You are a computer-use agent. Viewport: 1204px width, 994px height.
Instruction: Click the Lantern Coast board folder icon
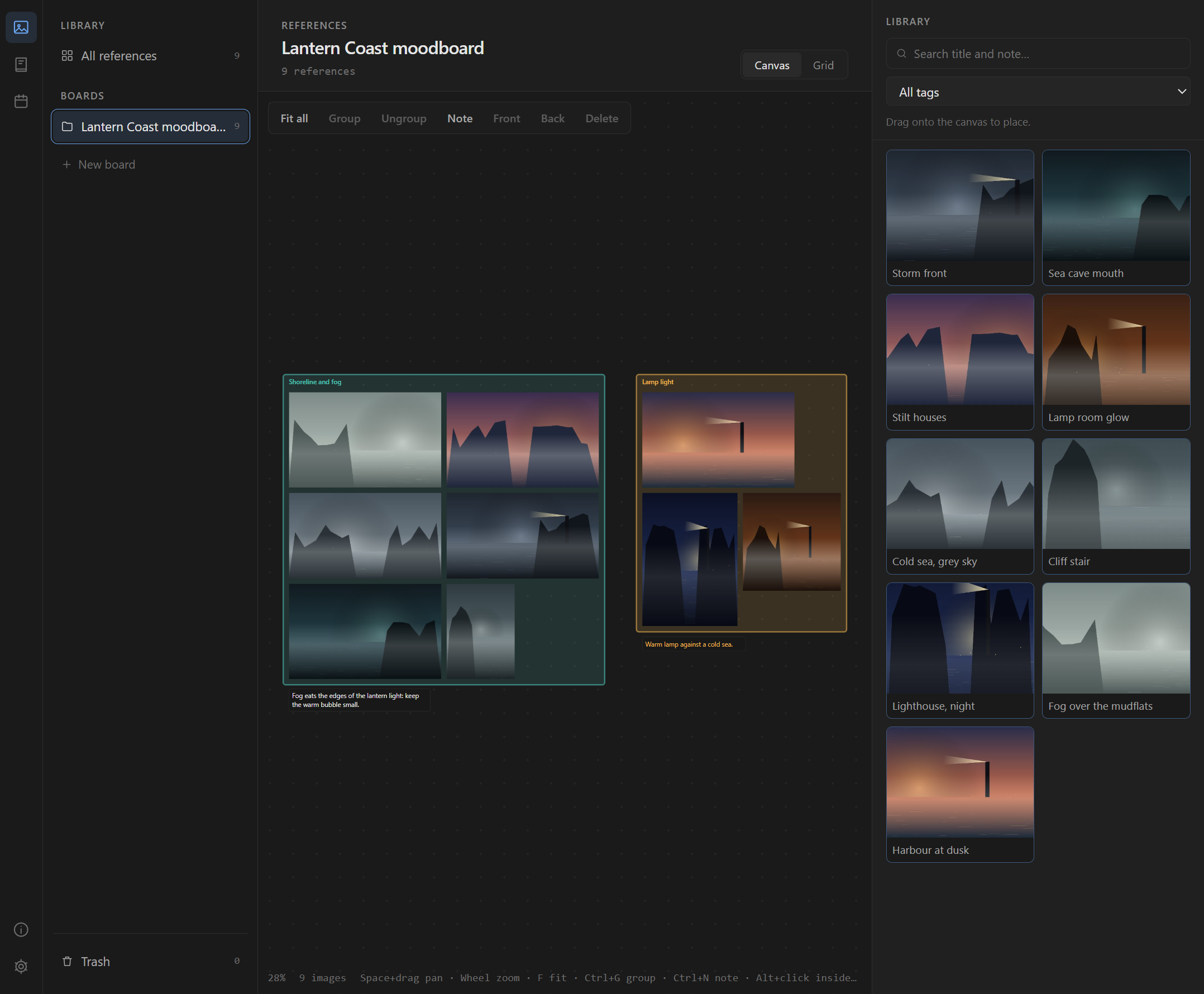67,127
